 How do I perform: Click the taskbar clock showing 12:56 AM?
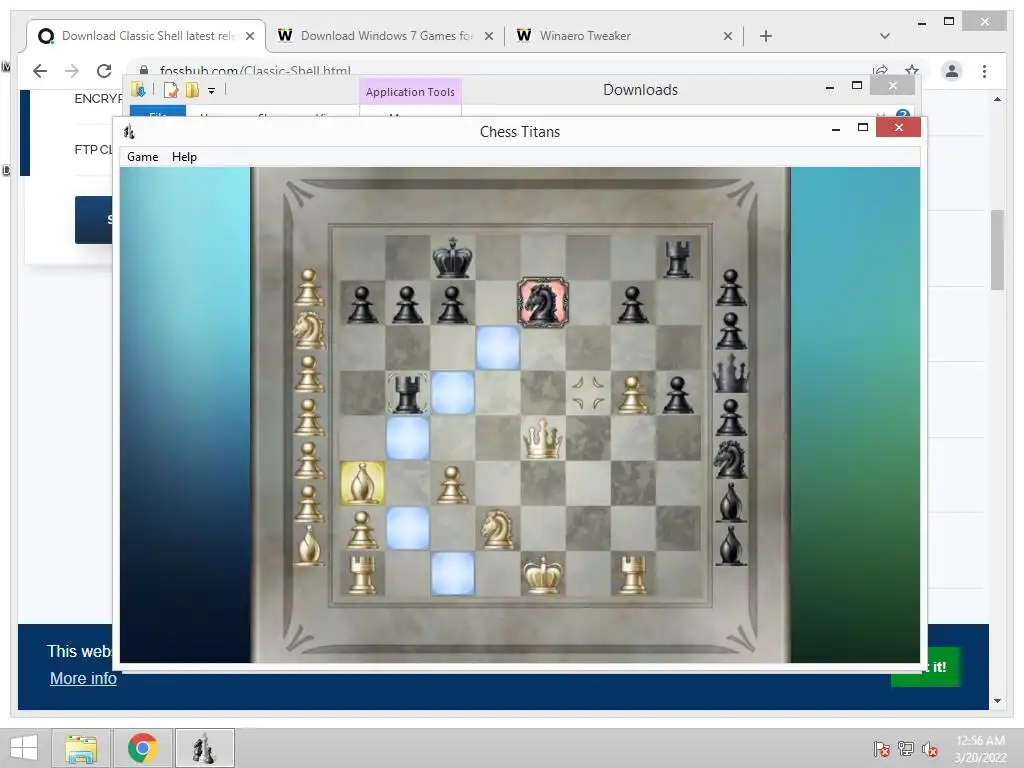pyautogui.click(x=980, y=748)
